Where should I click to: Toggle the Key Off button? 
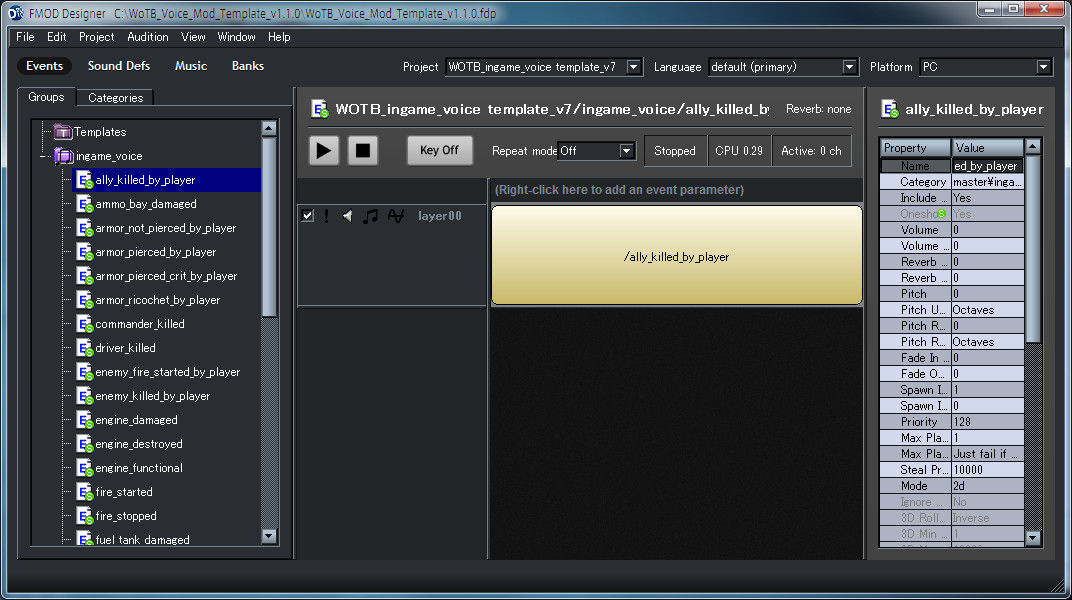click(440, 150)
